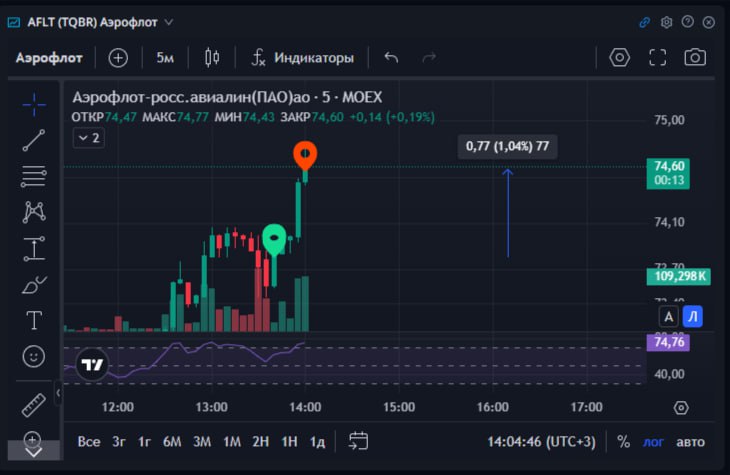This screenshot has height=475, width=730.
Task: Click the RSI value label 74,76
Action: tap(669, 342)
